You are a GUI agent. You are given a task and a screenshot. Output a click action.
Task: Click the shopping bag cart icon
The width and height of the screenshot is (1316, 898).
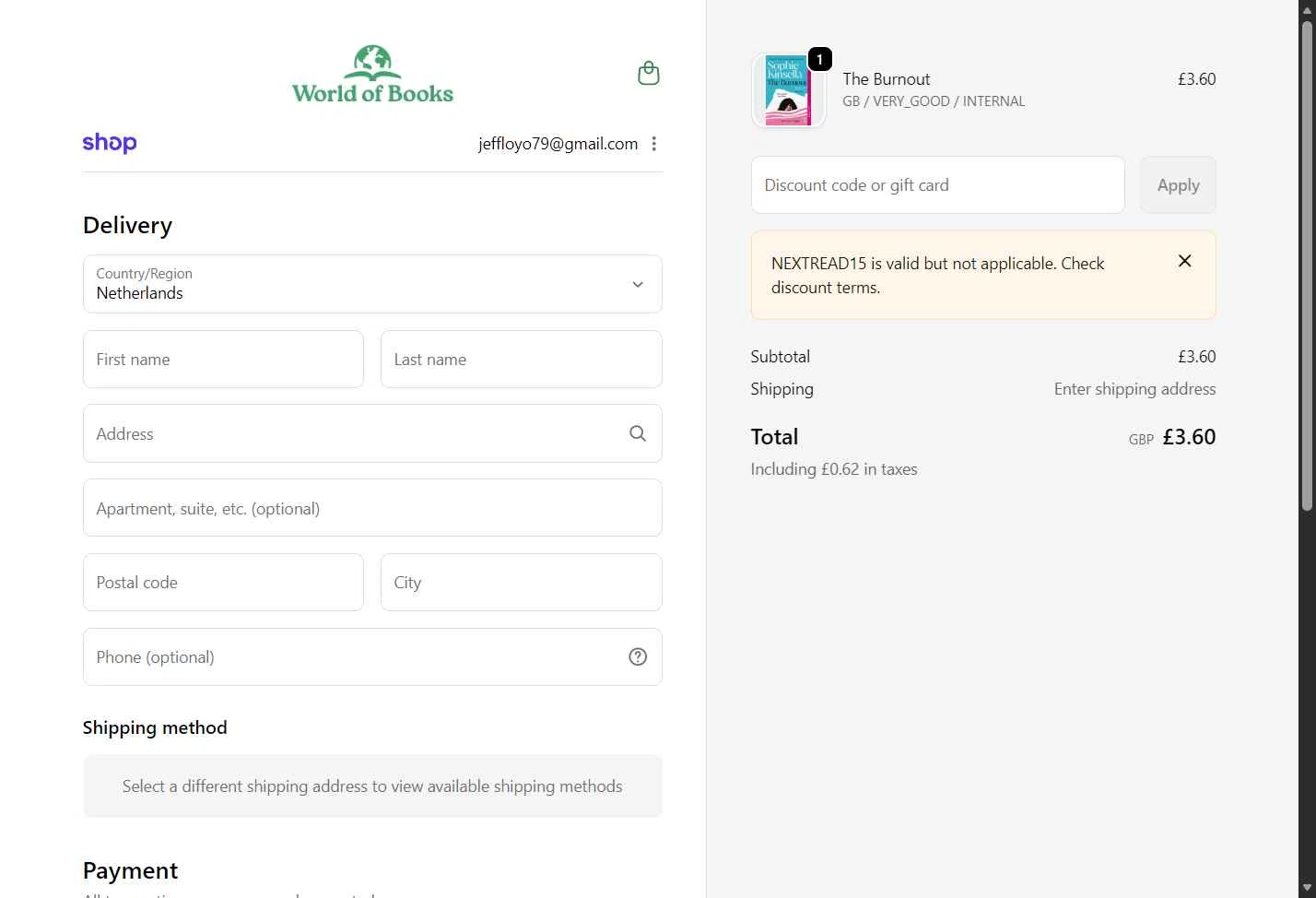click(x=649, y=74)
